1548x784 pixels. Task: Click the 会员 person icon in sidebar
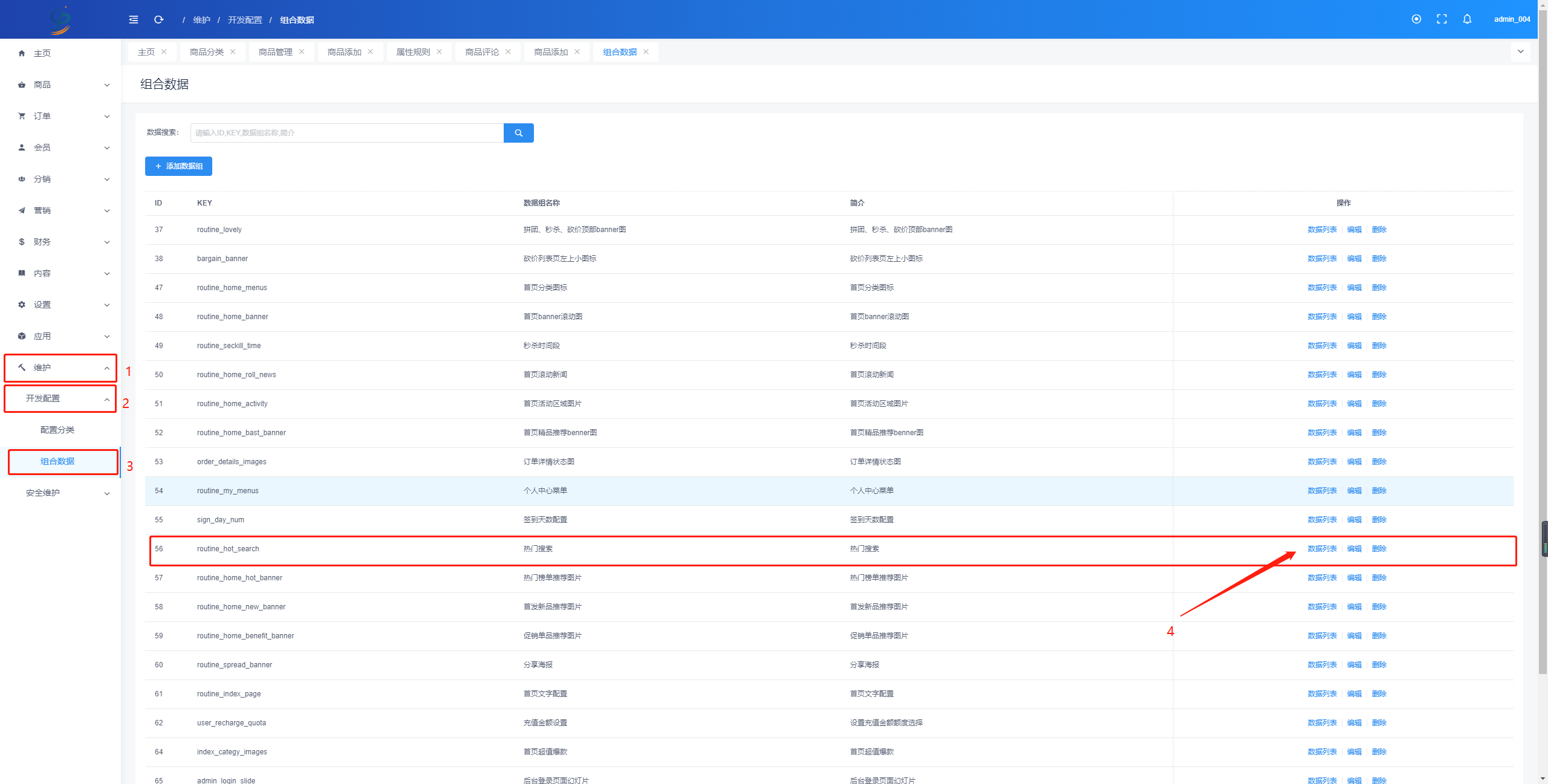point(22,147)
